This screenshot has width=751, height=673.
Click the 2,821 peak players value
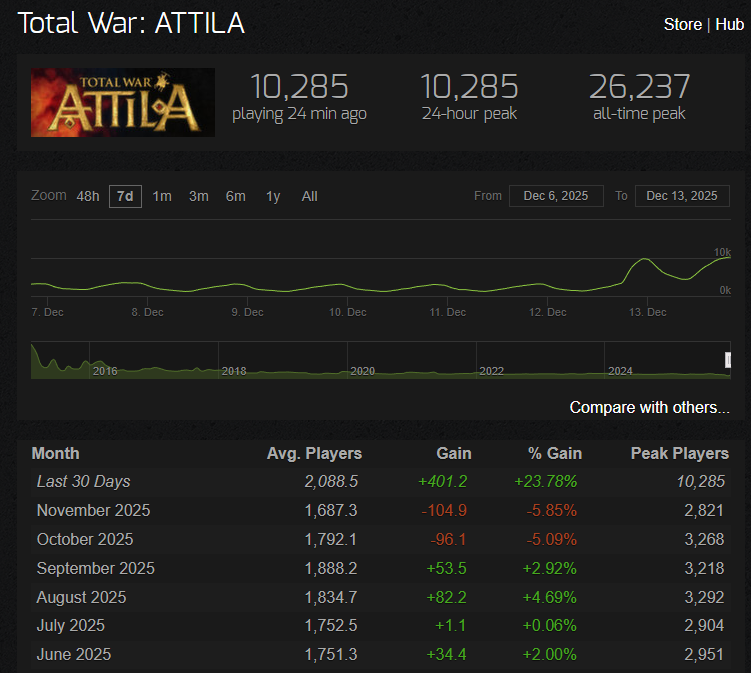pos(704,511)
